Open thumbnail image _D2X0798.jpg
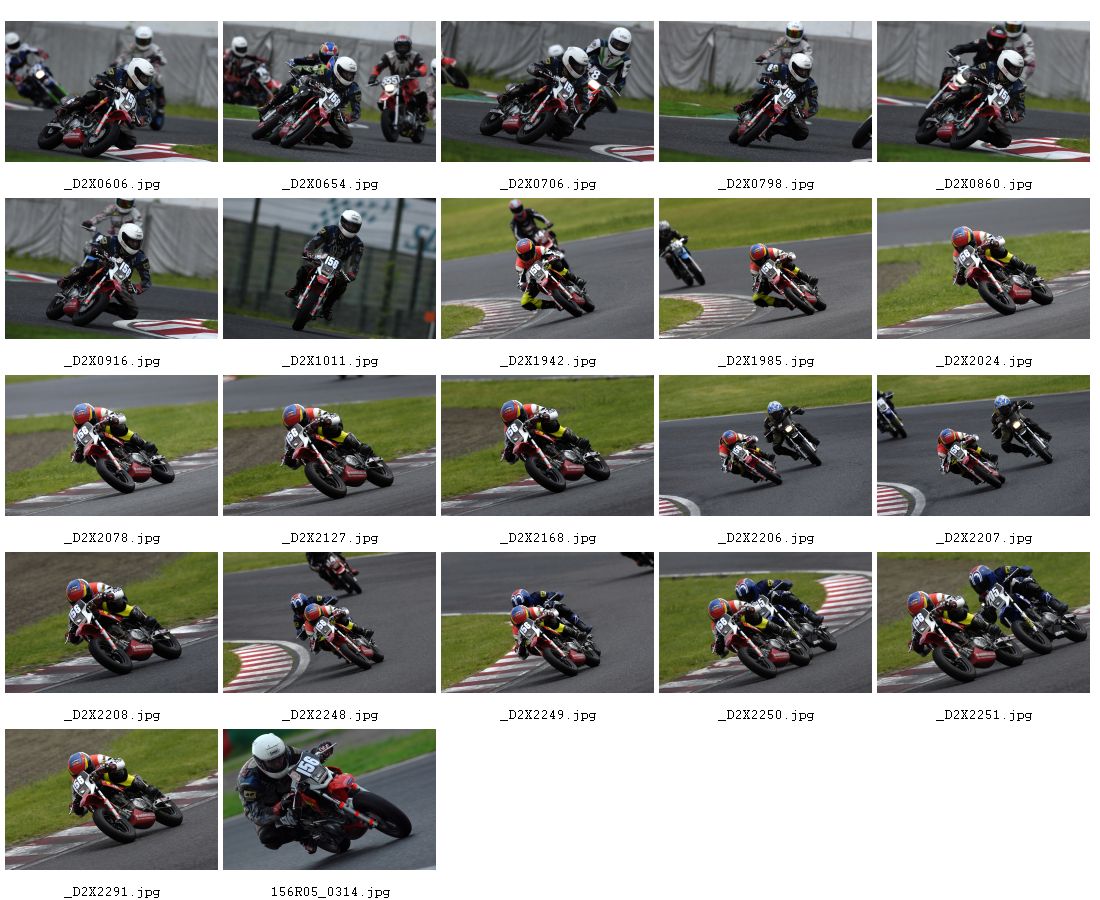The width and height of the screenshot is (1100, 900). (x=765, y=91)
